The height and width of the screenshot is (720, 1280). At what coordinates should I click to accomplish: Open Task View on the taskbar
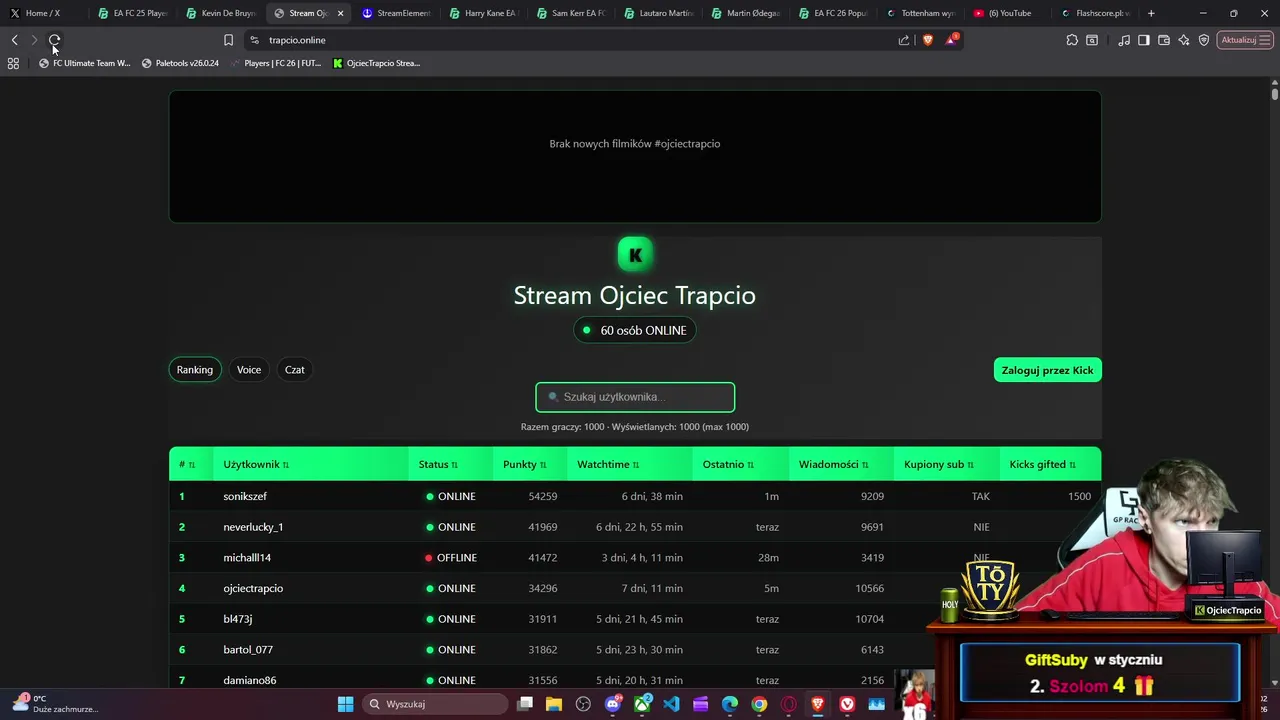pyautogui.click(x=525, y=704)
